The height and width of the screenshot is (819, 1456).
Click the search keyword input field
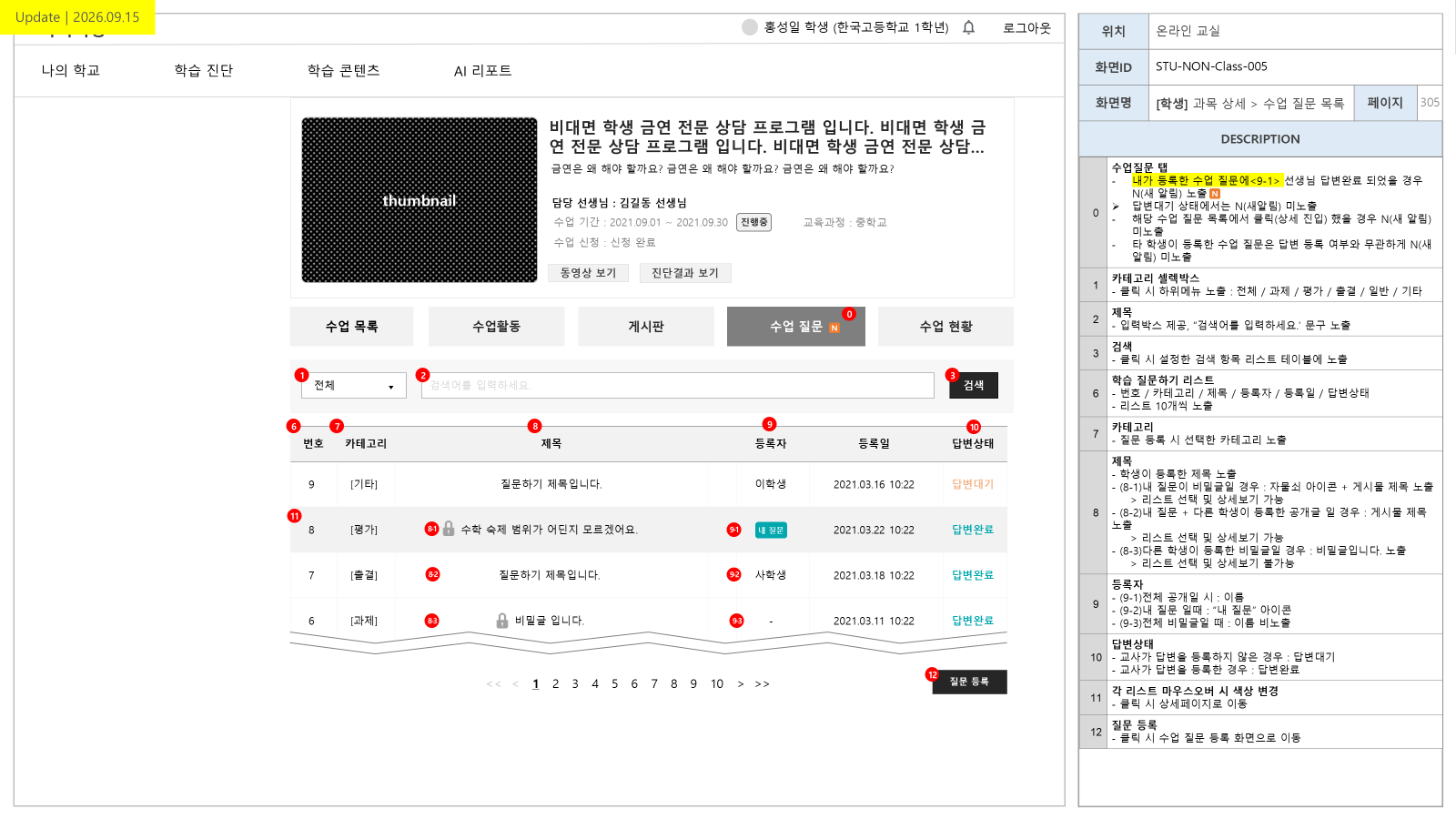[x=678, y=385]
